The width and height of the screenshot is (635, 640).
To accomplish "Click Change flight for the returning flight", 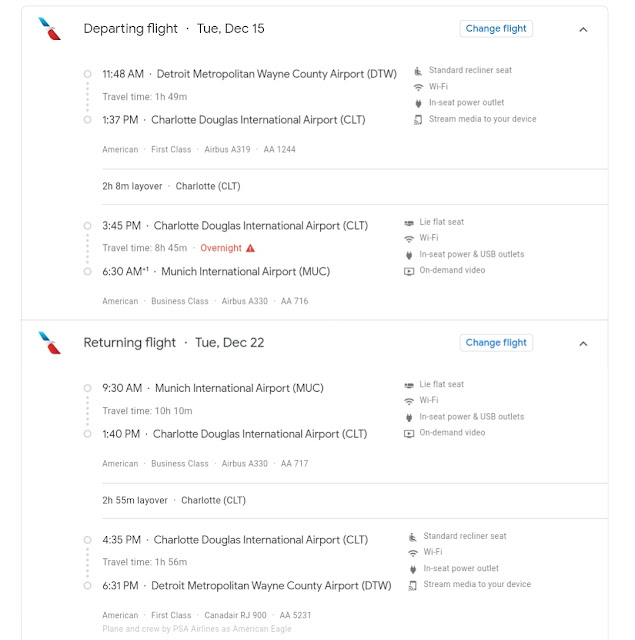I will 496,343.
